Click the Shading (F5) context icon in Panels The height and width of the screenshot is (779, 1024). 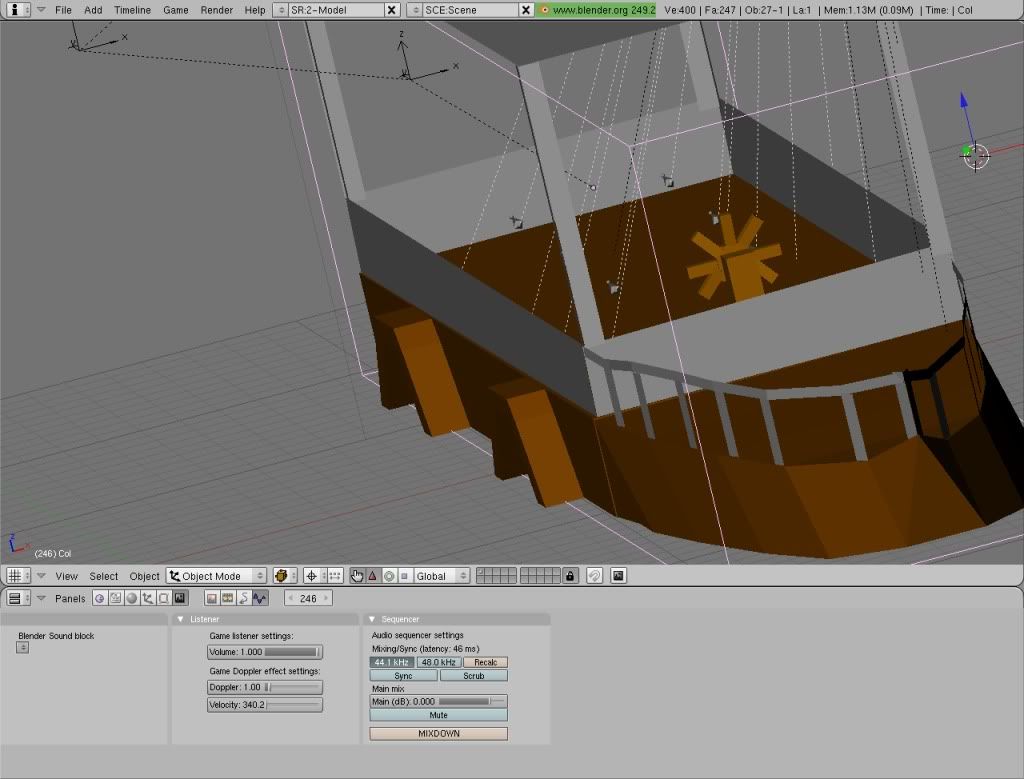click(x=131, y=598)
